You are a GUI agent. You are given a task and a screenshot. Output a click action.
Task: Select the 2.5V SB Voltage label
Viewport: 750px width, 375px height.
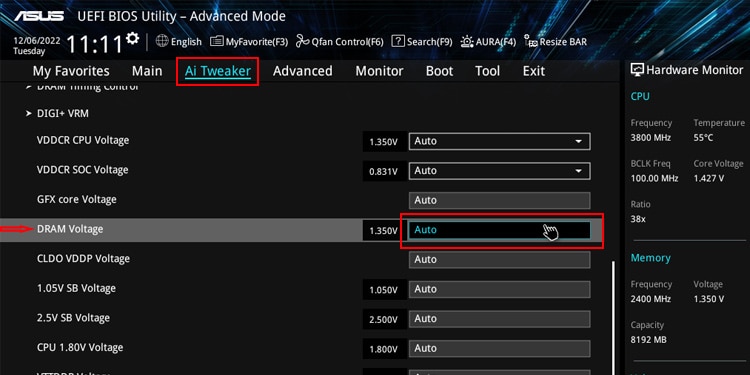(73, 318)
